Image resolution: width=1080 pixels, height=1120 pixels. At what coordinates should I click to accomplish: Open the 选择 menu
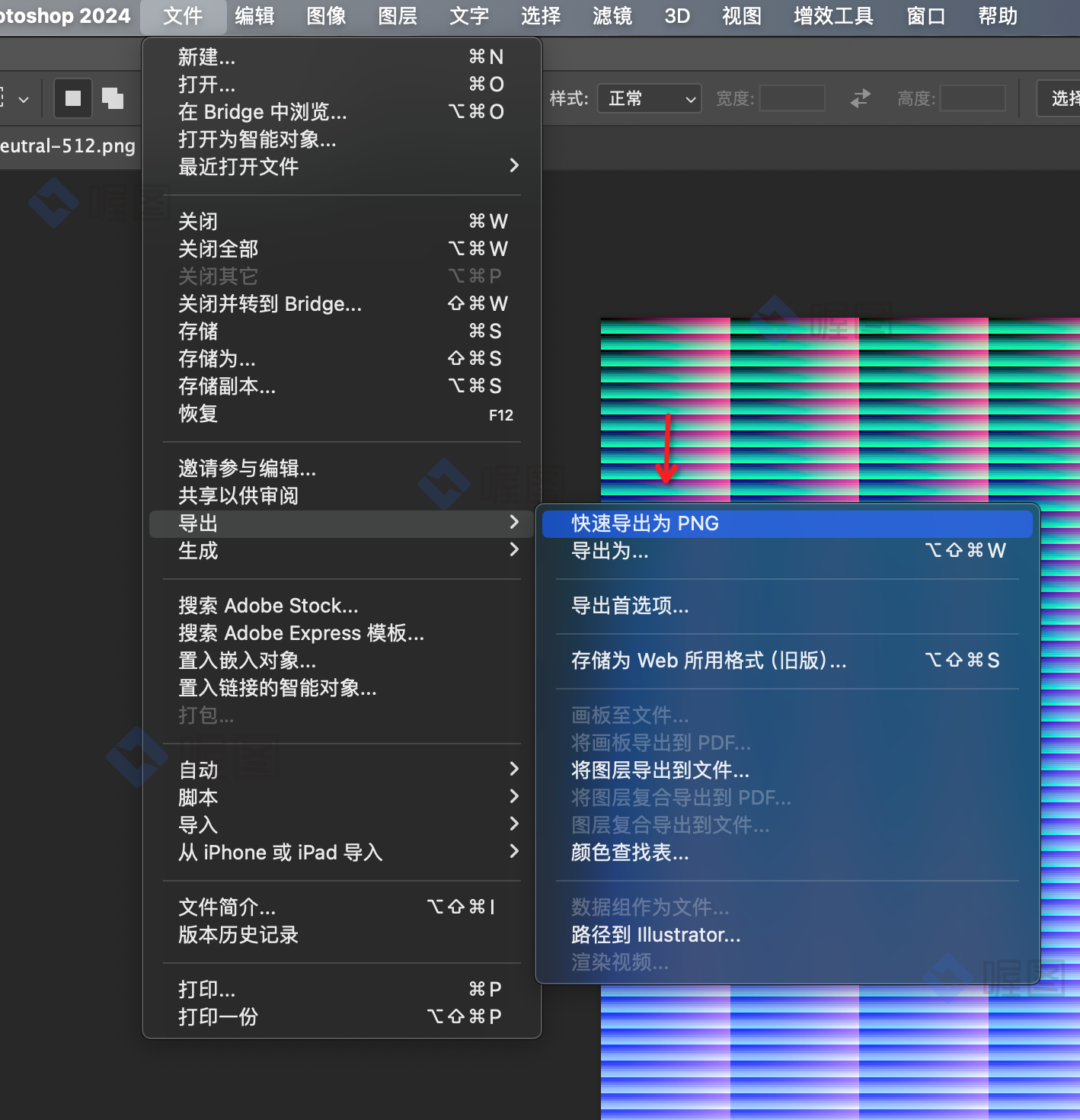pyautogui.click(x=541, y=16)
